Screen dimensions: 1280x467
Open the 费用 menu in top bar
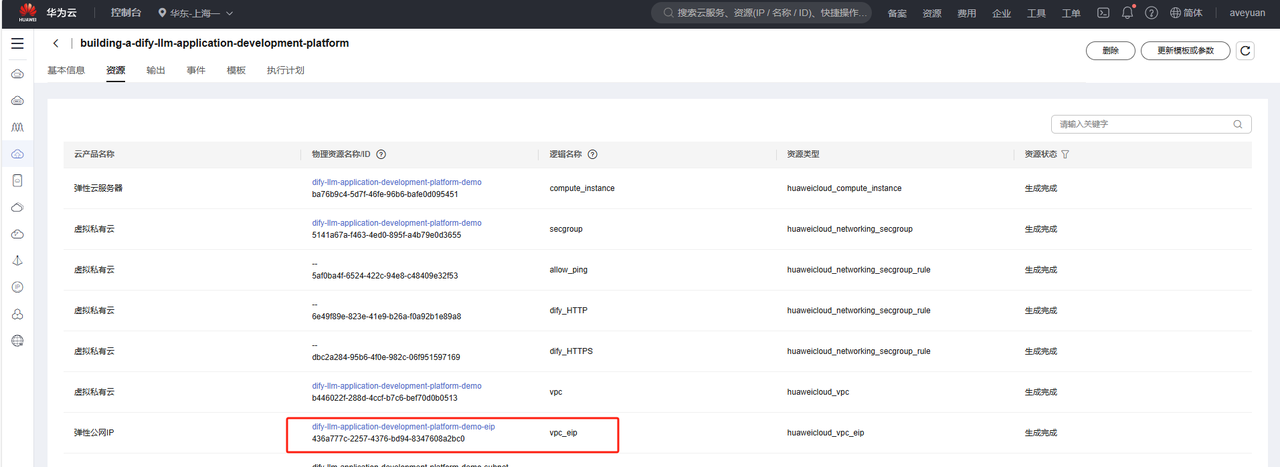(x=967, y=13)
